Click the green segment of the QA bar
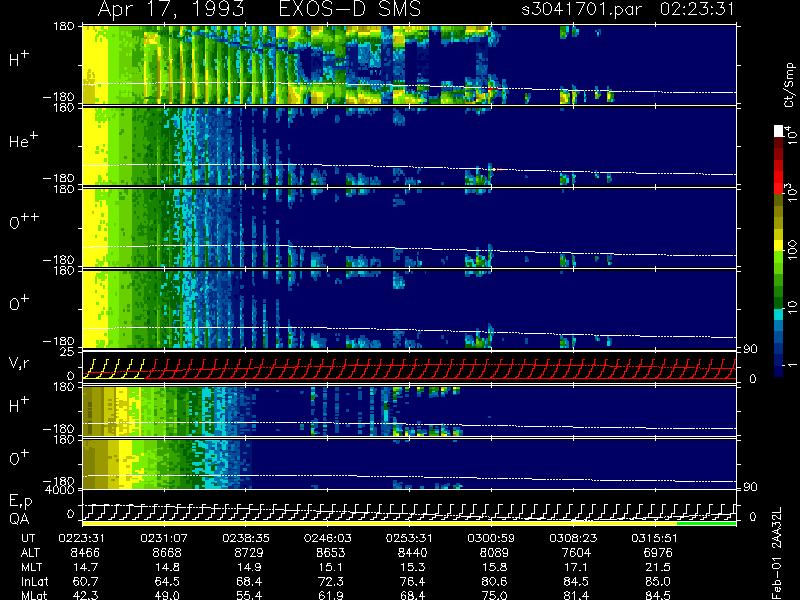800x600 pixels. point(706,523)
